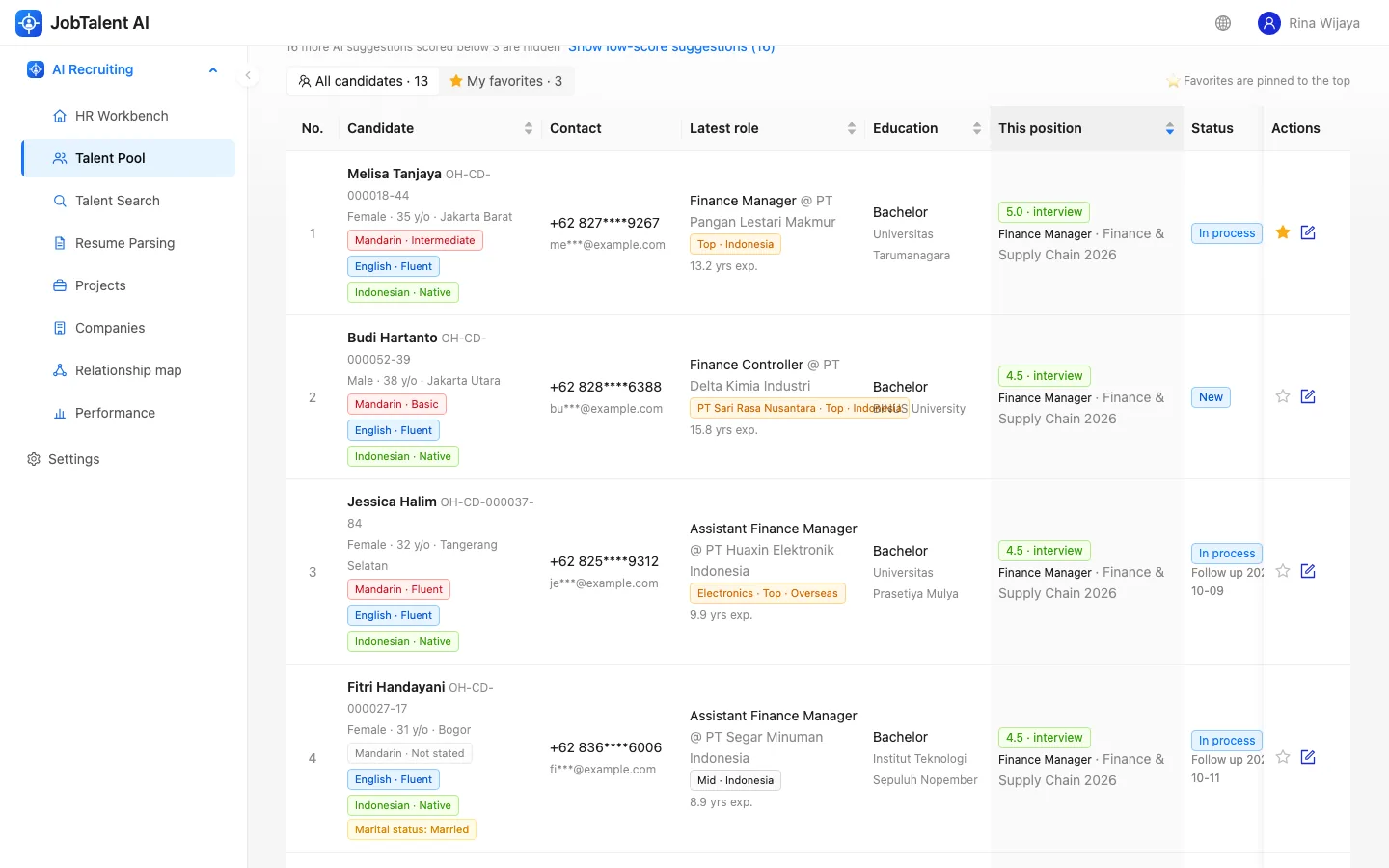Open Melisa Tanjaya's candidate profile

coord(395,174)
